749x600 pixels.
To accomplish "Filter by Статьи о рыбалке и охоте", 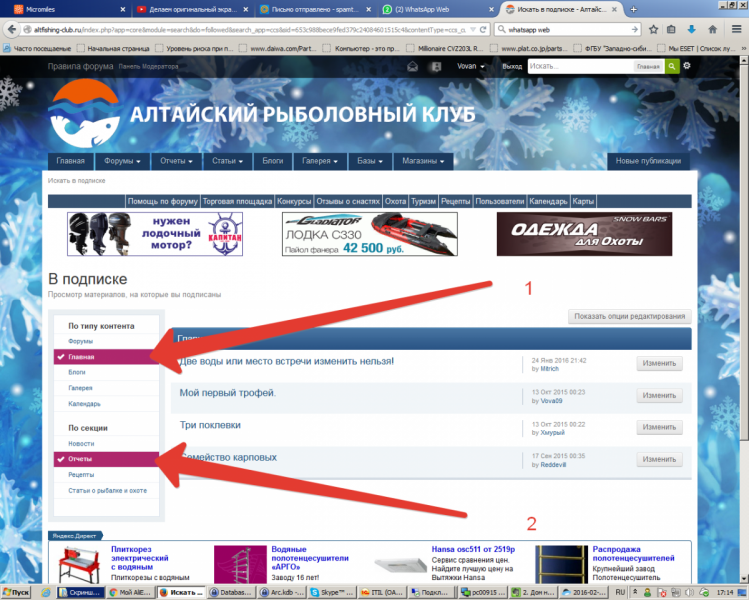I will (106, 491).
